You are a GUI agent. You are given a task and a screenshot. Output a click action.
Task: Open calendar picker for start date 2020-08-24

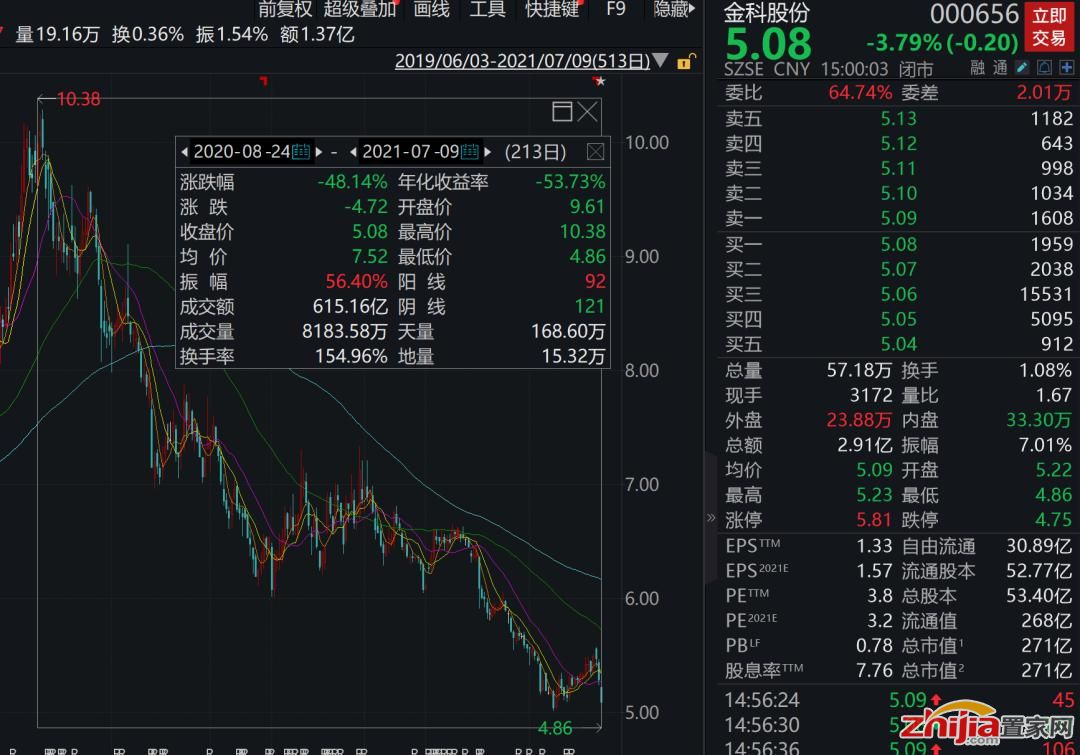301,152
